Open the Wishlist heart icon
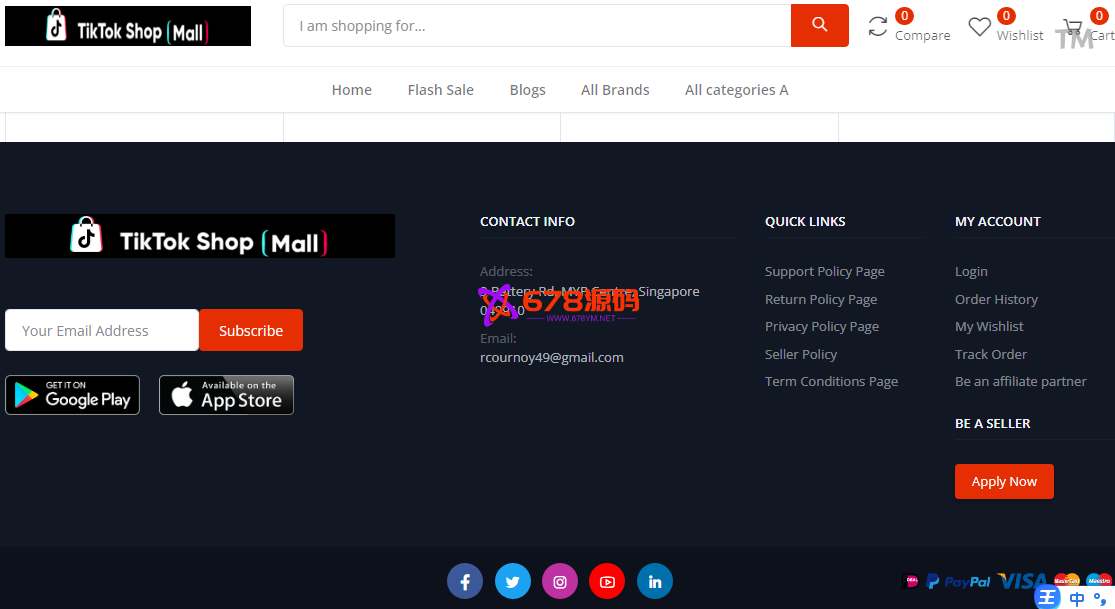 coord(979,27)
